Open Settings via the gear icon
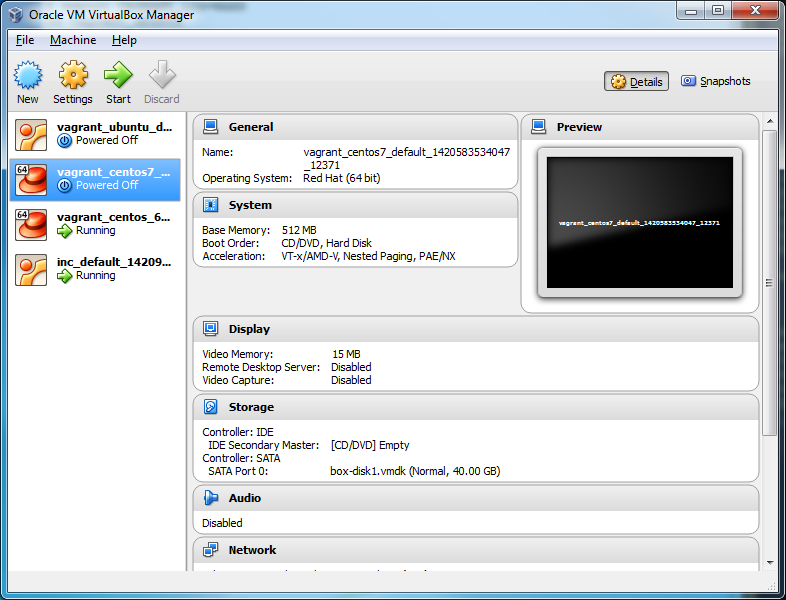Screen dimensions: 786x600 tap(72, 75)
